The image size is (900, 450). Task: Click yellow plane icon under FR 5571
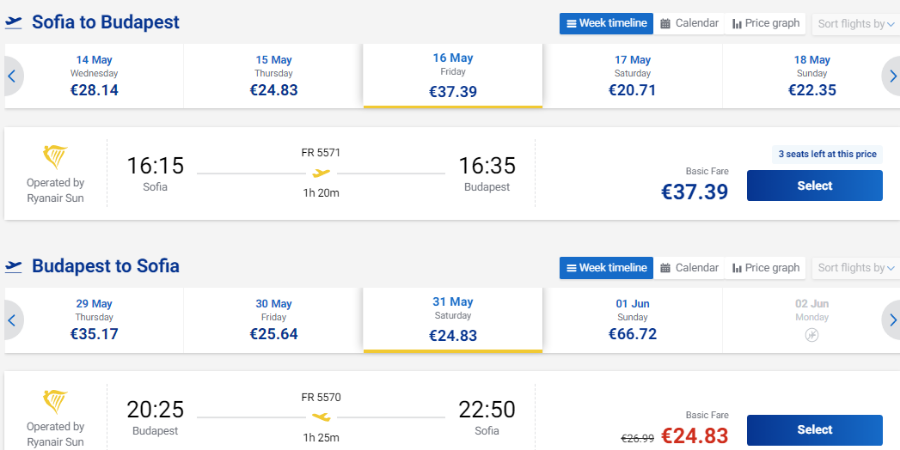[321, 173]
